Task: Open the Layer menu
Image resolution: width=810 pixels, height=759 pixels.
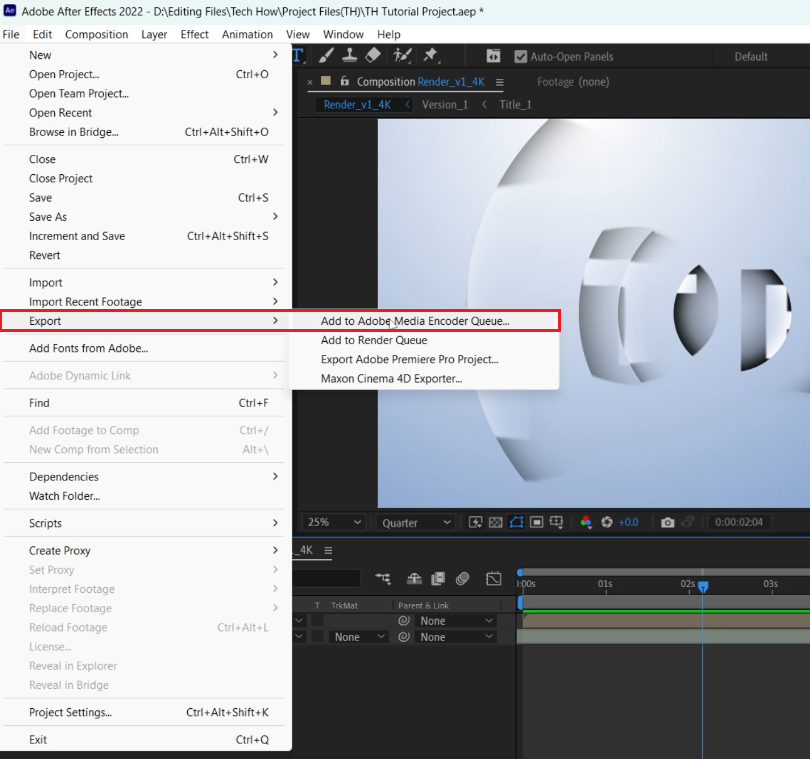Action: (154, 34)
